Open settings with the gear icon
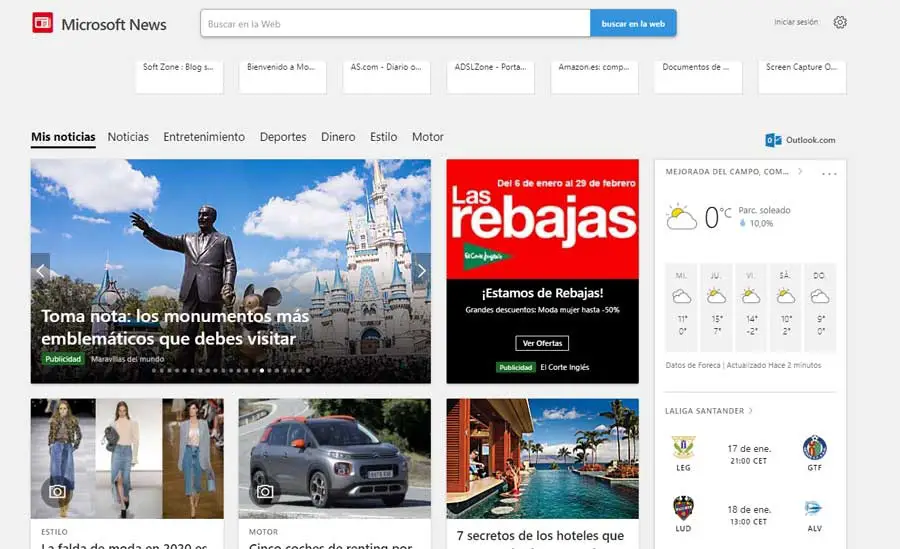900x549 pixels. 840,22
